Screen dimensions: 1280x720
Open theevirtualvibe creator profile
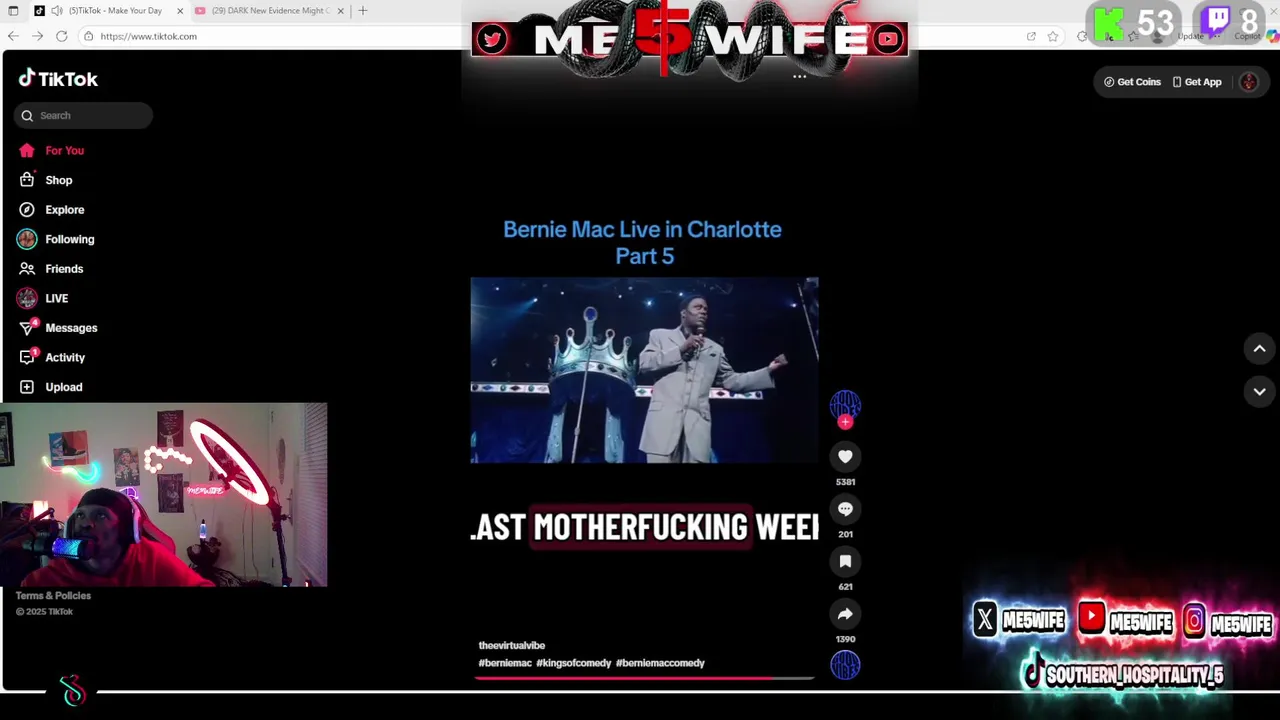pyautogui.click(x=511, y=645)
